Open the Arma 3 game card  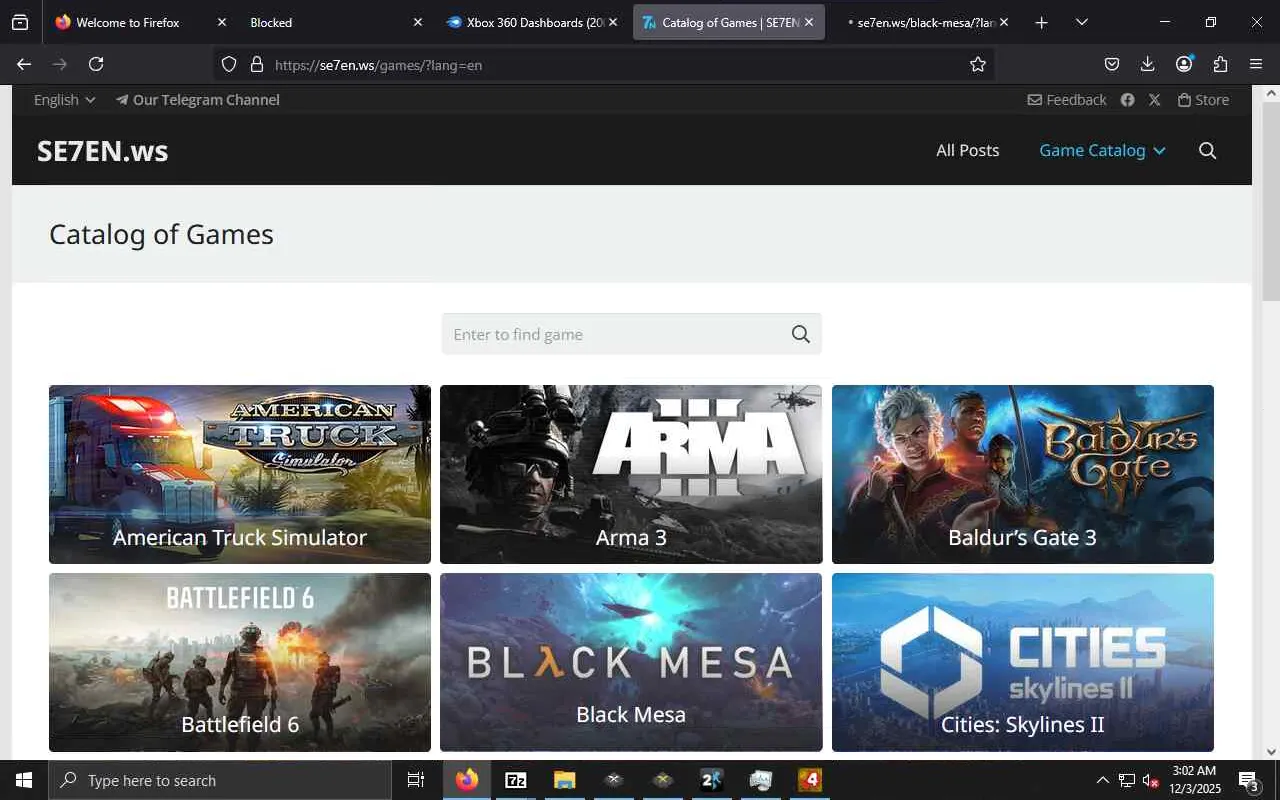pos(631,474)
